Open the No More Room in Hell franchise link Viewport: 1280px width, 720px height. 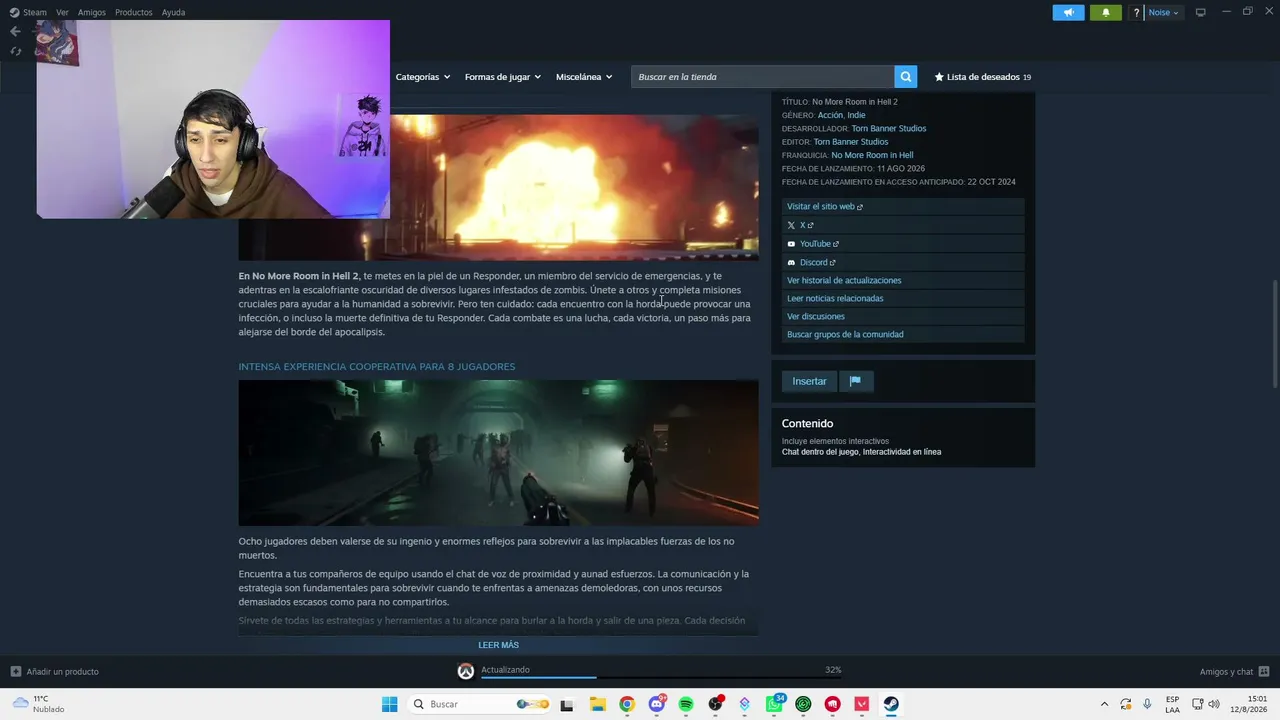(x=872, y=155)
